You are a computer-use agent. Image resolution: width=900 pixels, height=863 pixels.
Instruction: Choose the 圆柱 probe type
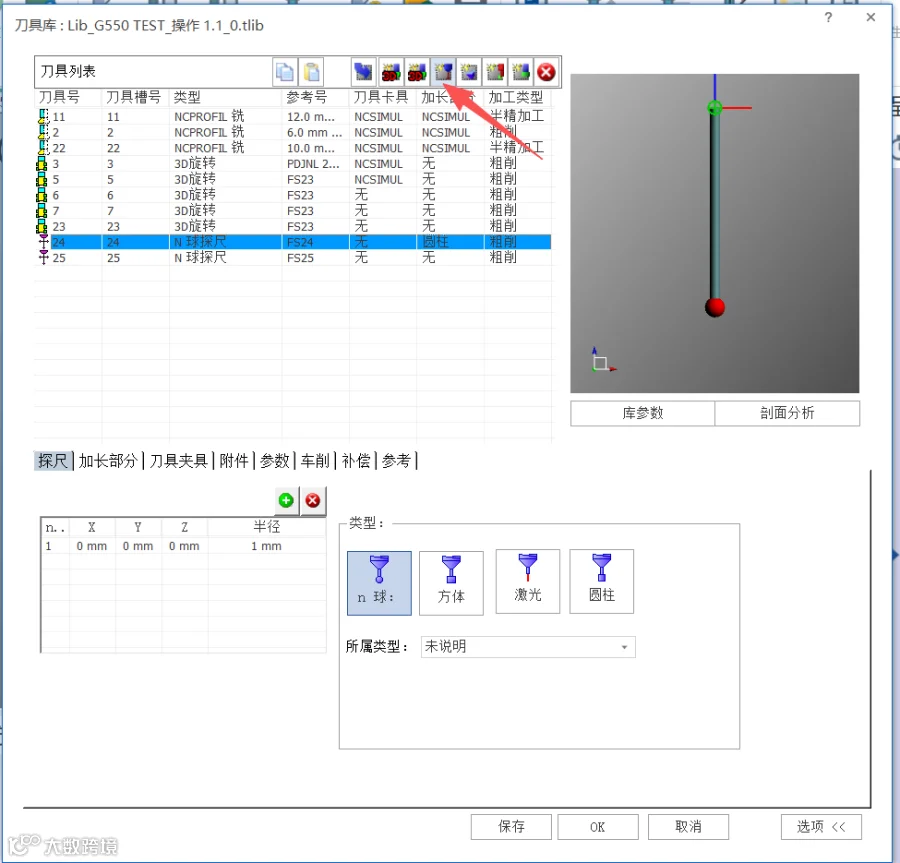coord(602,581)
